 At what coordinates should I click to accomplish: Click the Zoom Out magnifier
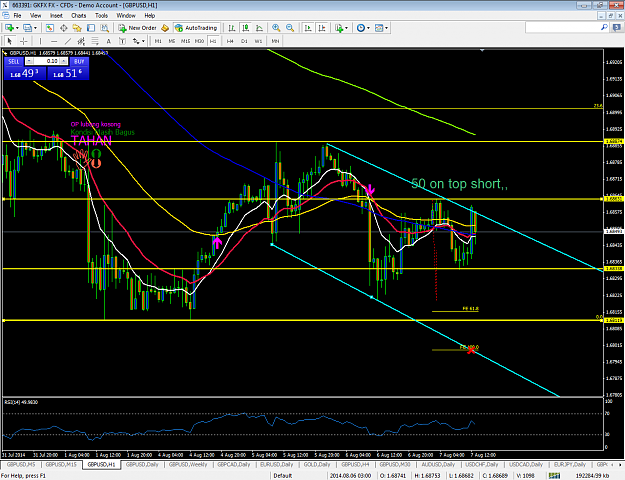tap(290, 28)
